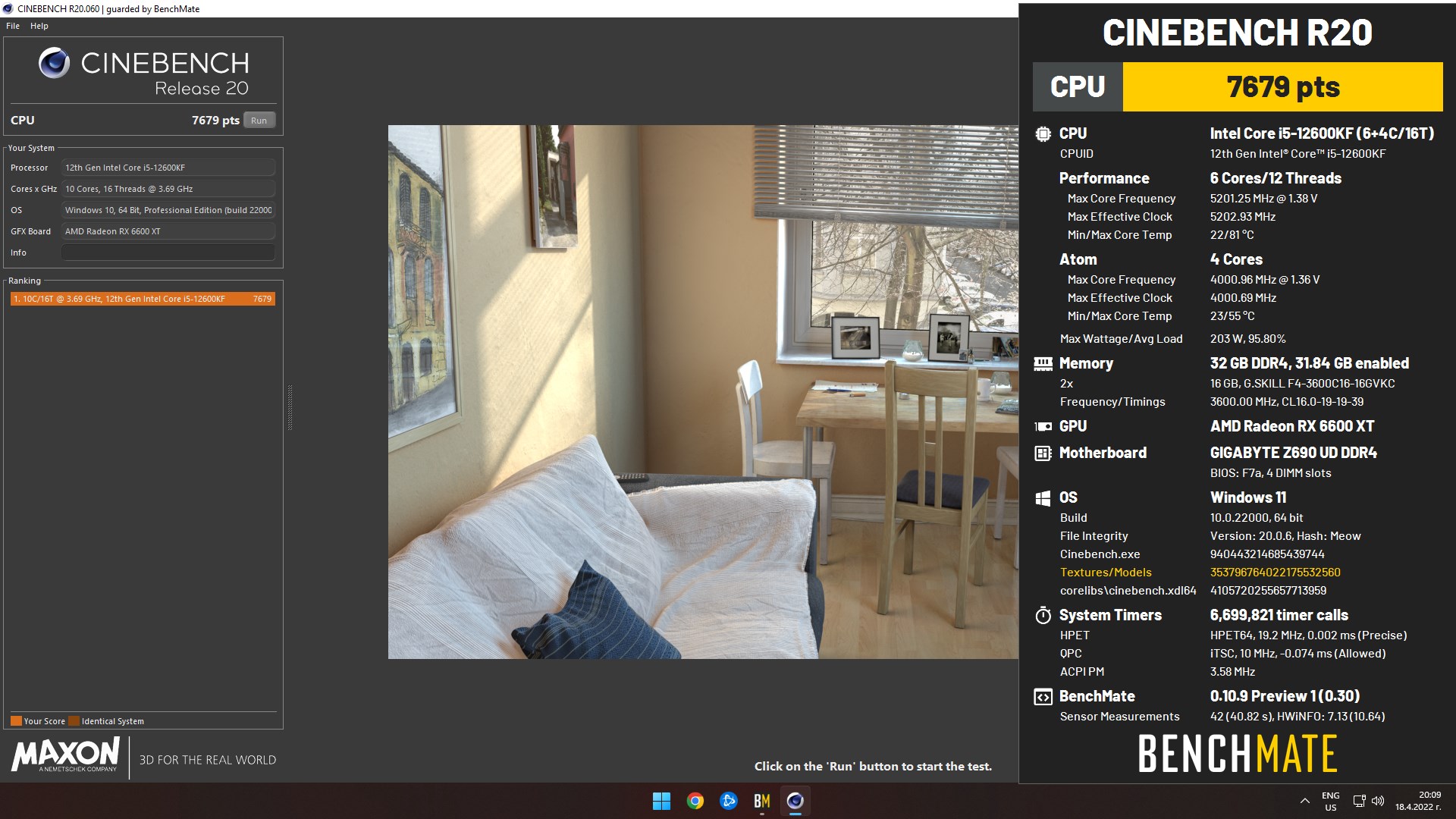Click the 0.10.9 Preview 1 version text
The height and width of the screenshot is (819, 1456).
(x=1285, y=696)
